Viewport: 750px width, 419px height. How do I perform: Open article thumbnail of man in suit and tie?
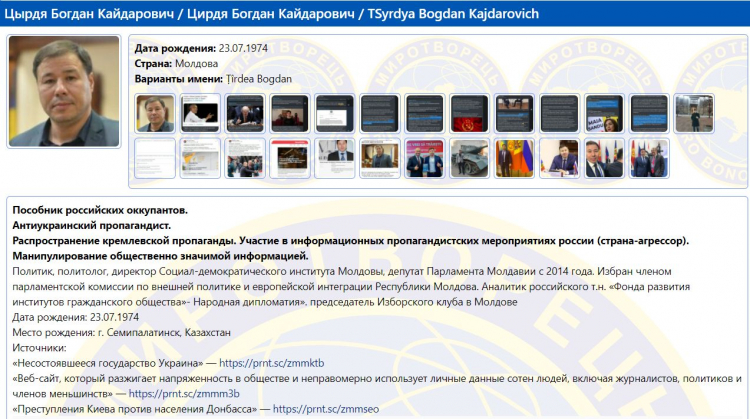coord(335,158)
